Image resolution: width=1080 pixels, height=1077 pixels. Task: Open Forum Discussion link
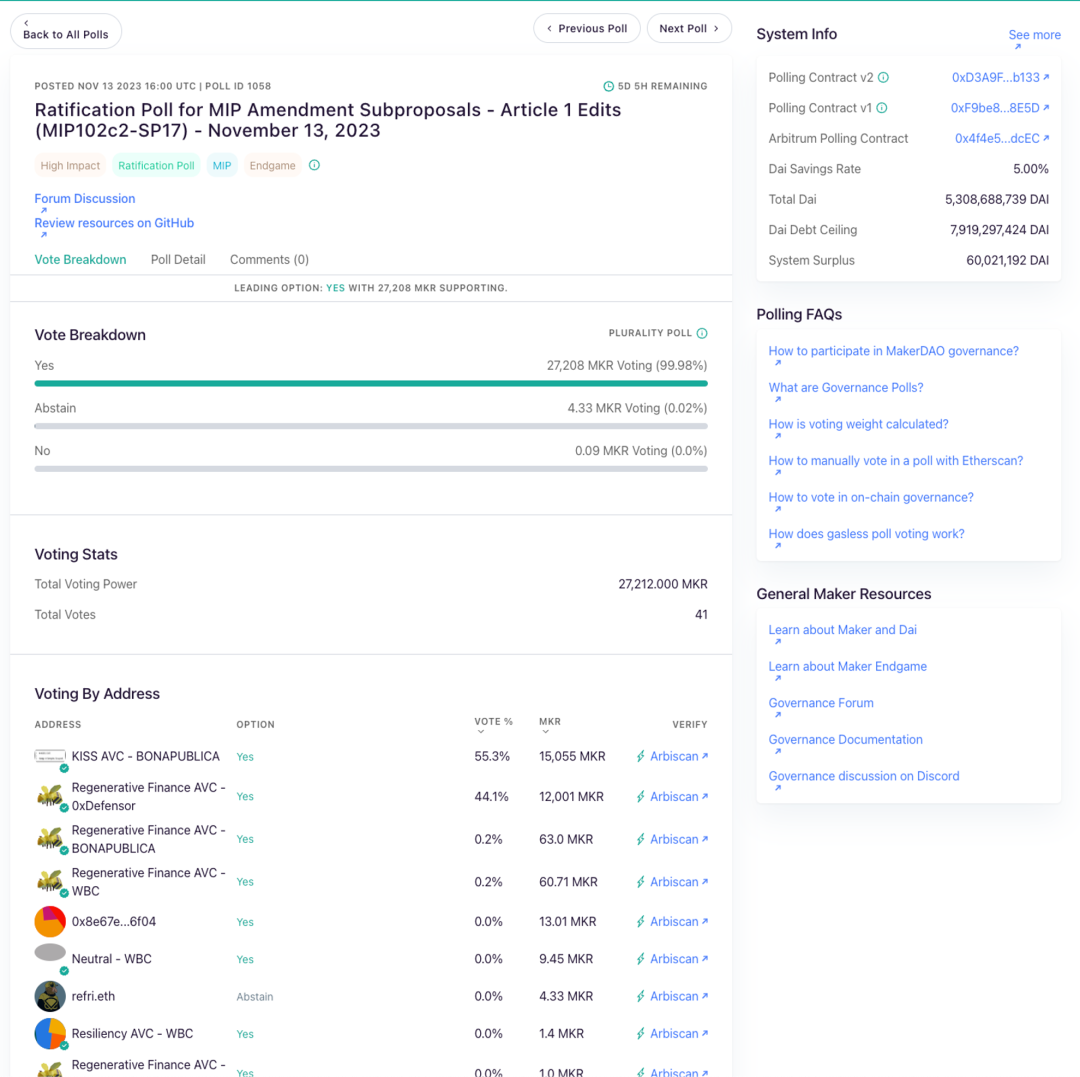point(85,198)
